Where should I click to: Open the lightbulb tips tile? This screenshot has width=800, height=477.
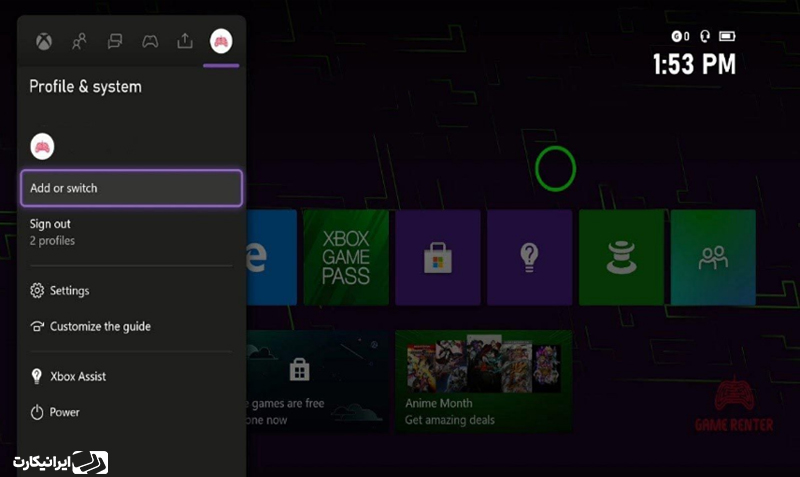point(529,257)
